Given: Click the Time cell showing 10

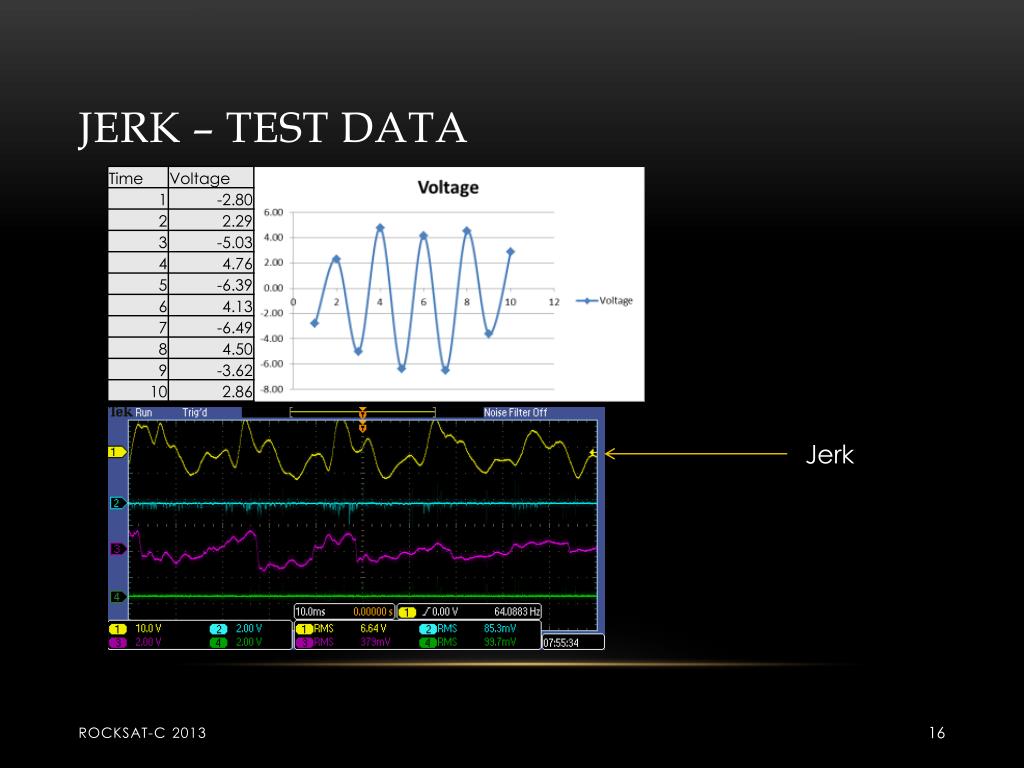Looking at the screenshot, I should tap(138, 391).
